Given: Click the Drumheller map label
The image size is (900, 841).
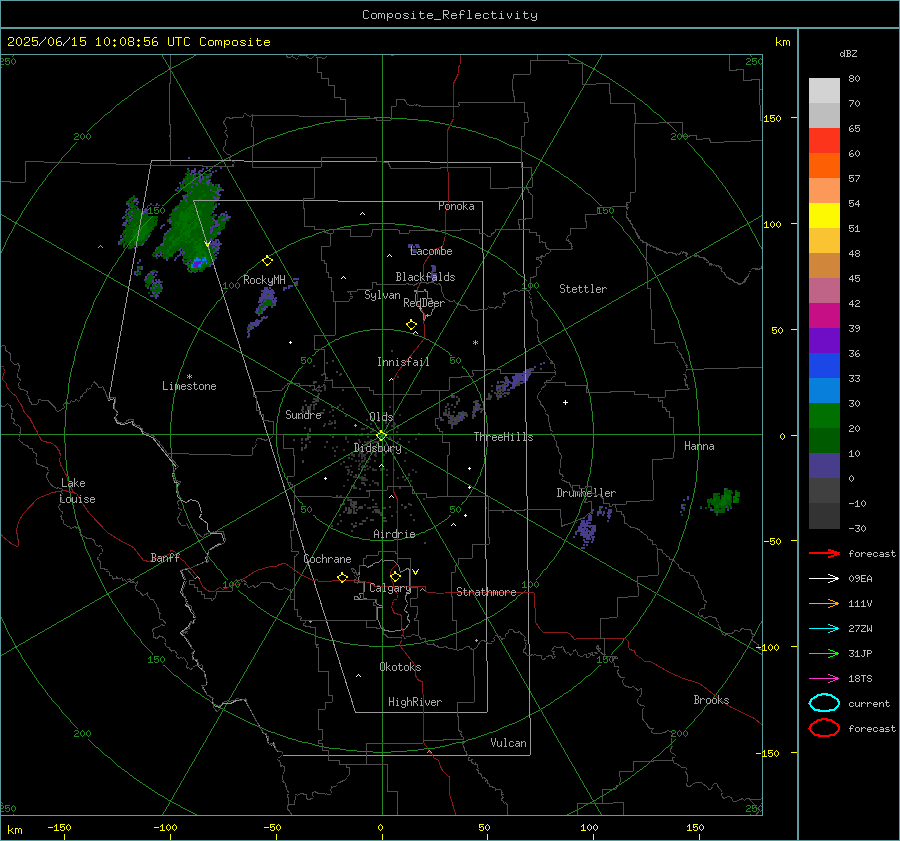Looking at the screenshot, I should coord(586,493).
